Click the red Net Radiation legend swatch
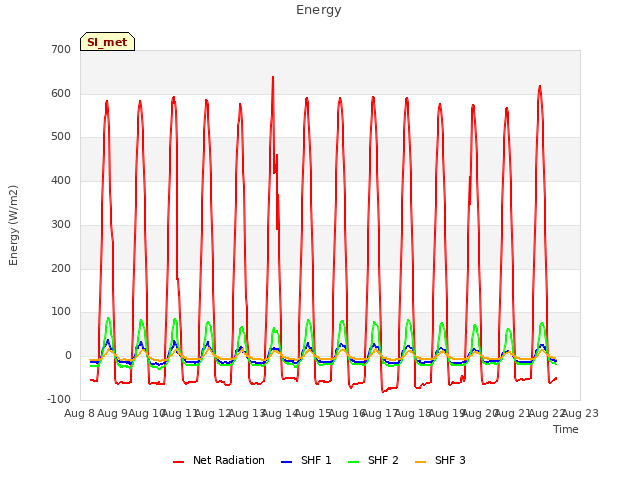Image resolution: width=640 pixels, height=480 pixels. tap(178, 462)
